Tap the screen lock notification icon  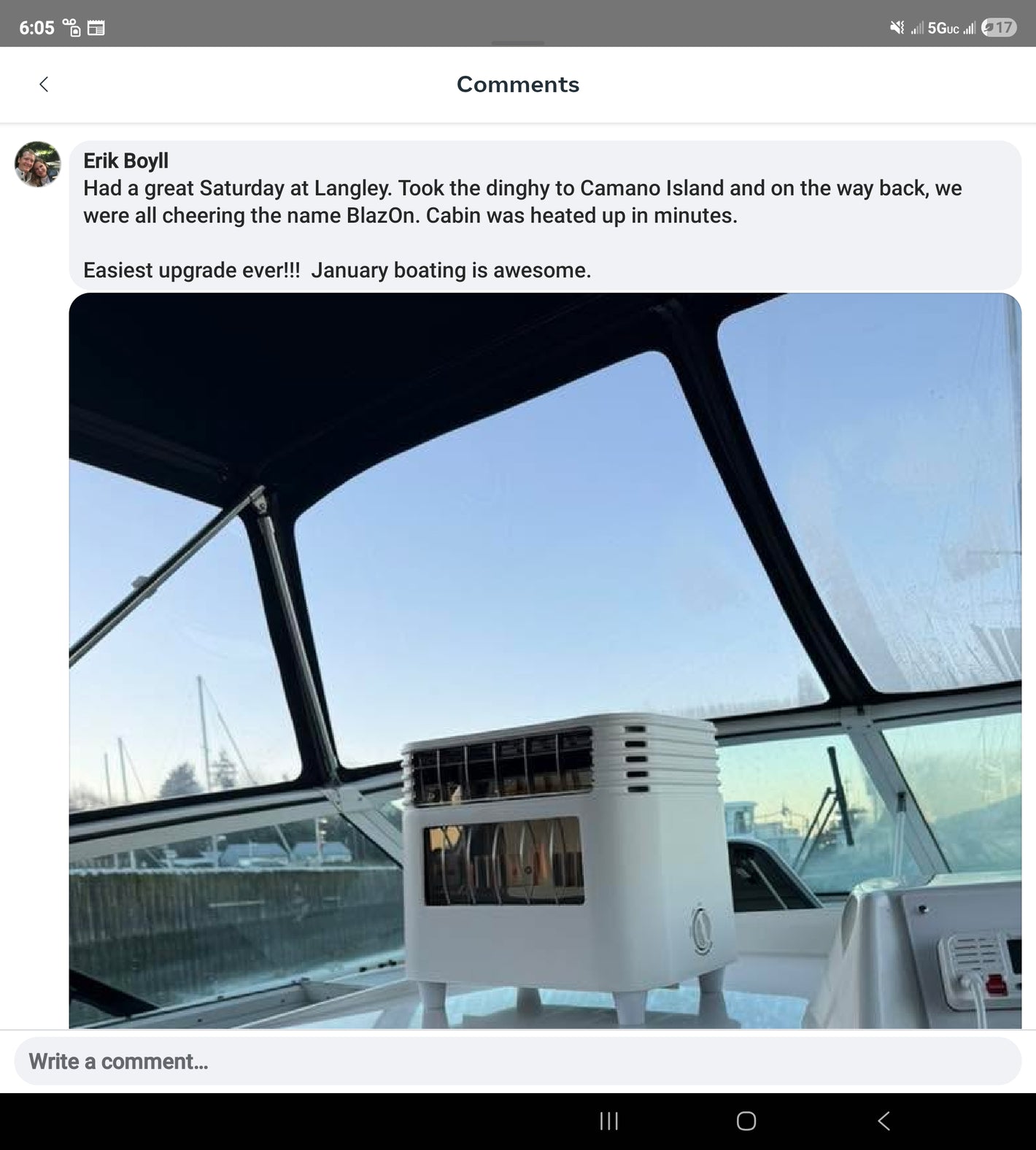click(x=71, y=28)
